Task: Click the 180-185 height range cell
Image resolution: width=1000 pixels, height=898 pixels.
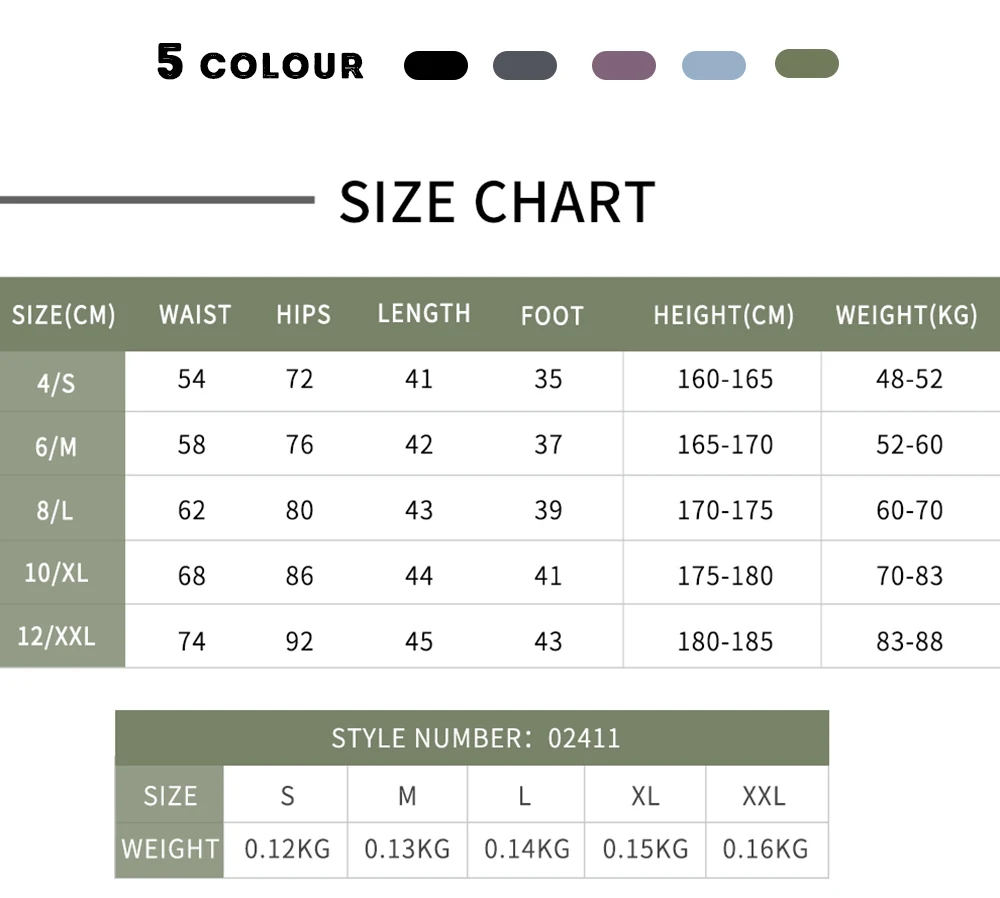Action: pyautogui.click(x=725, y=641)
